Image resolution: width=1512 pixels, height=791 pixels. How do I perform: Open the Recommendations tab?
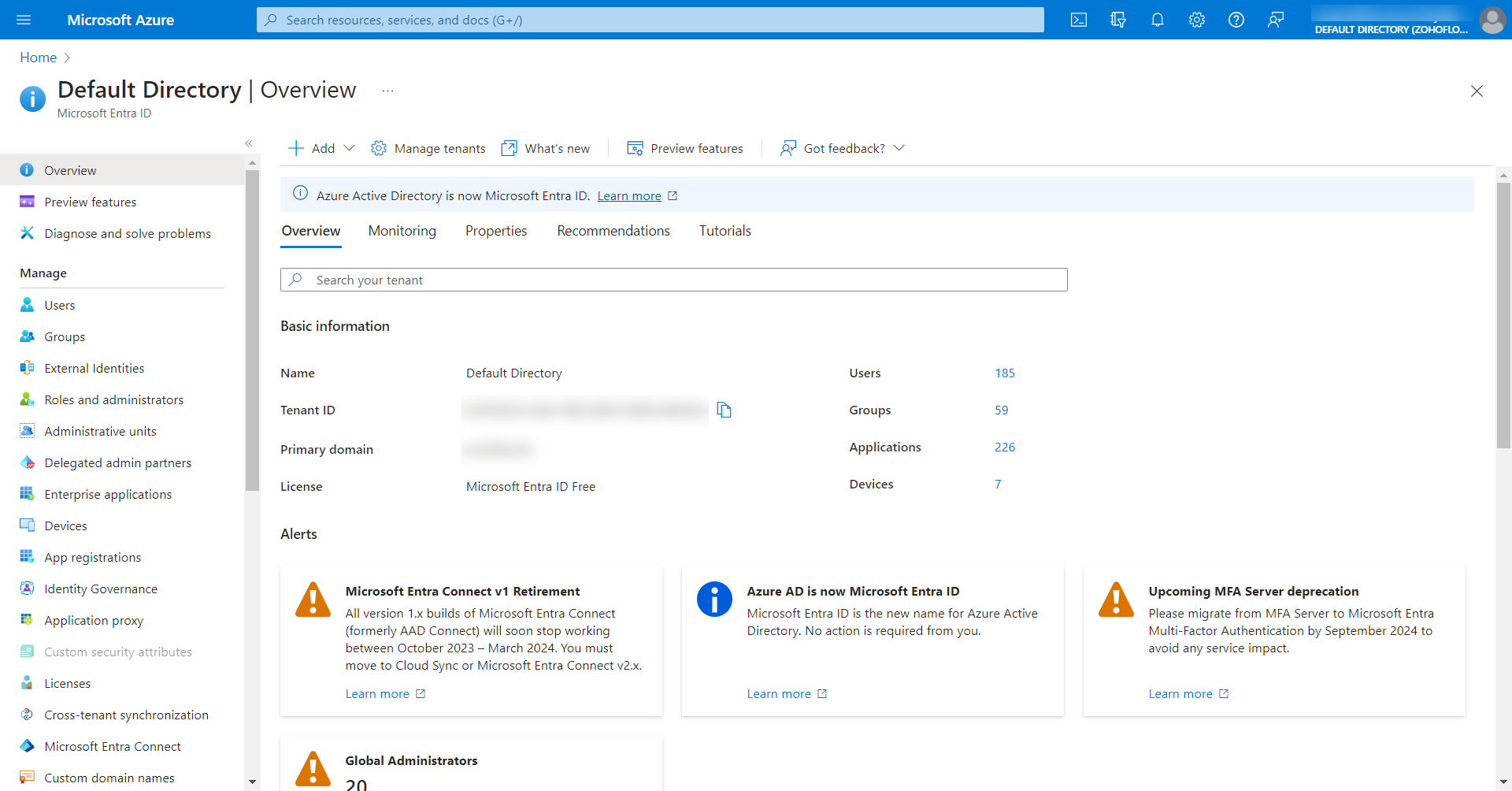[613, 231]
